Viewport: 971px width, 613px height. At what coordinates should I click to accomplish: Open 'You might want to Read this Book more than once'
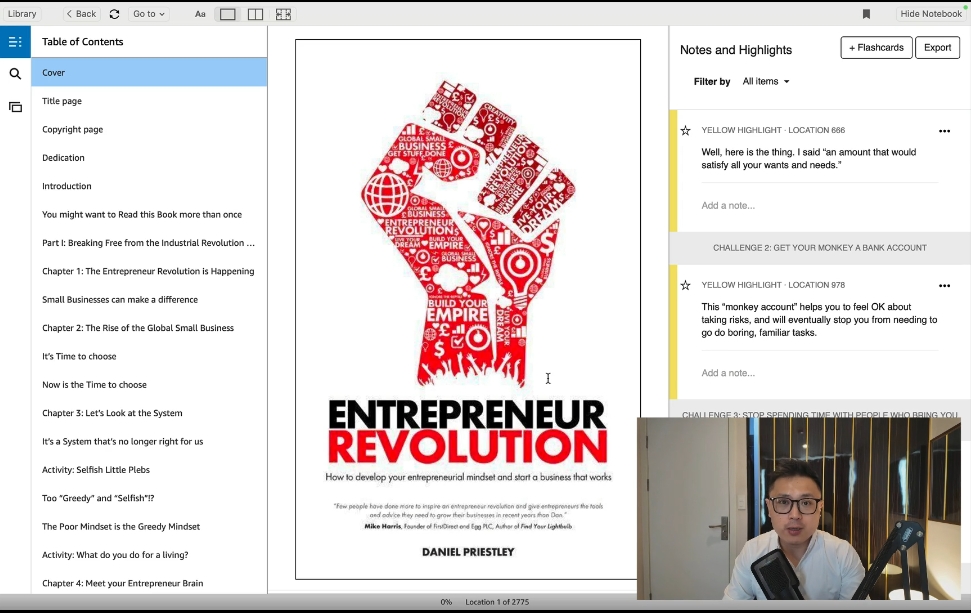coord(149,214)
